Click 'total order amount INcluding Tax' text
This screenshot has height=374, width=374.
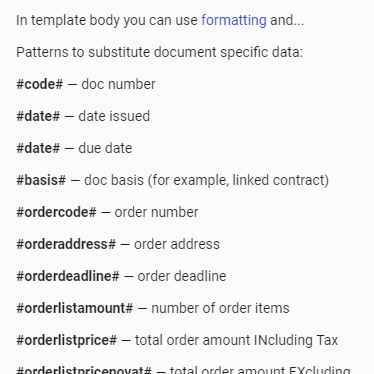236,340
